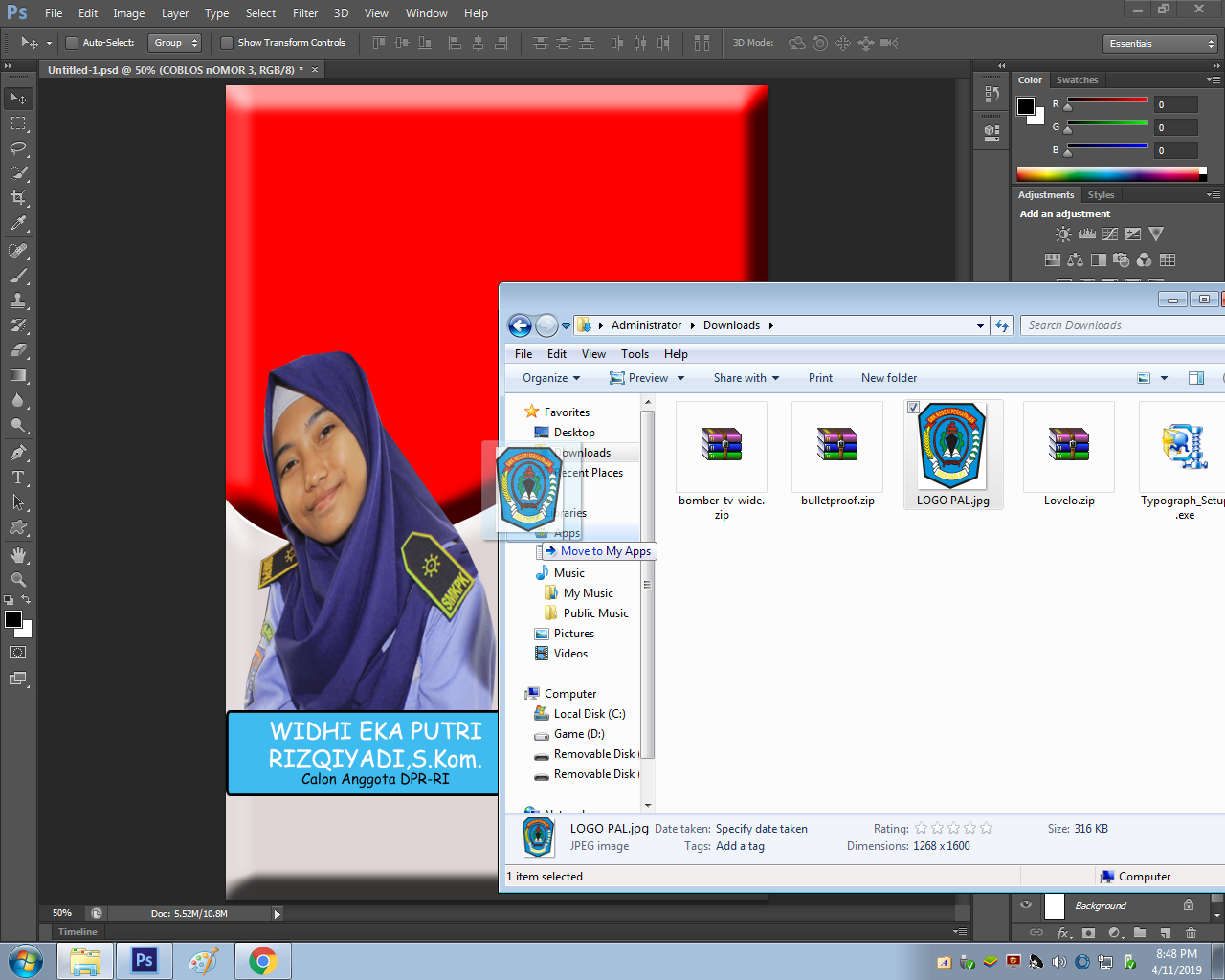This screenshot has width=1225, height=980.
Task: Open the Share with dropdown
Action: (746, 378)
